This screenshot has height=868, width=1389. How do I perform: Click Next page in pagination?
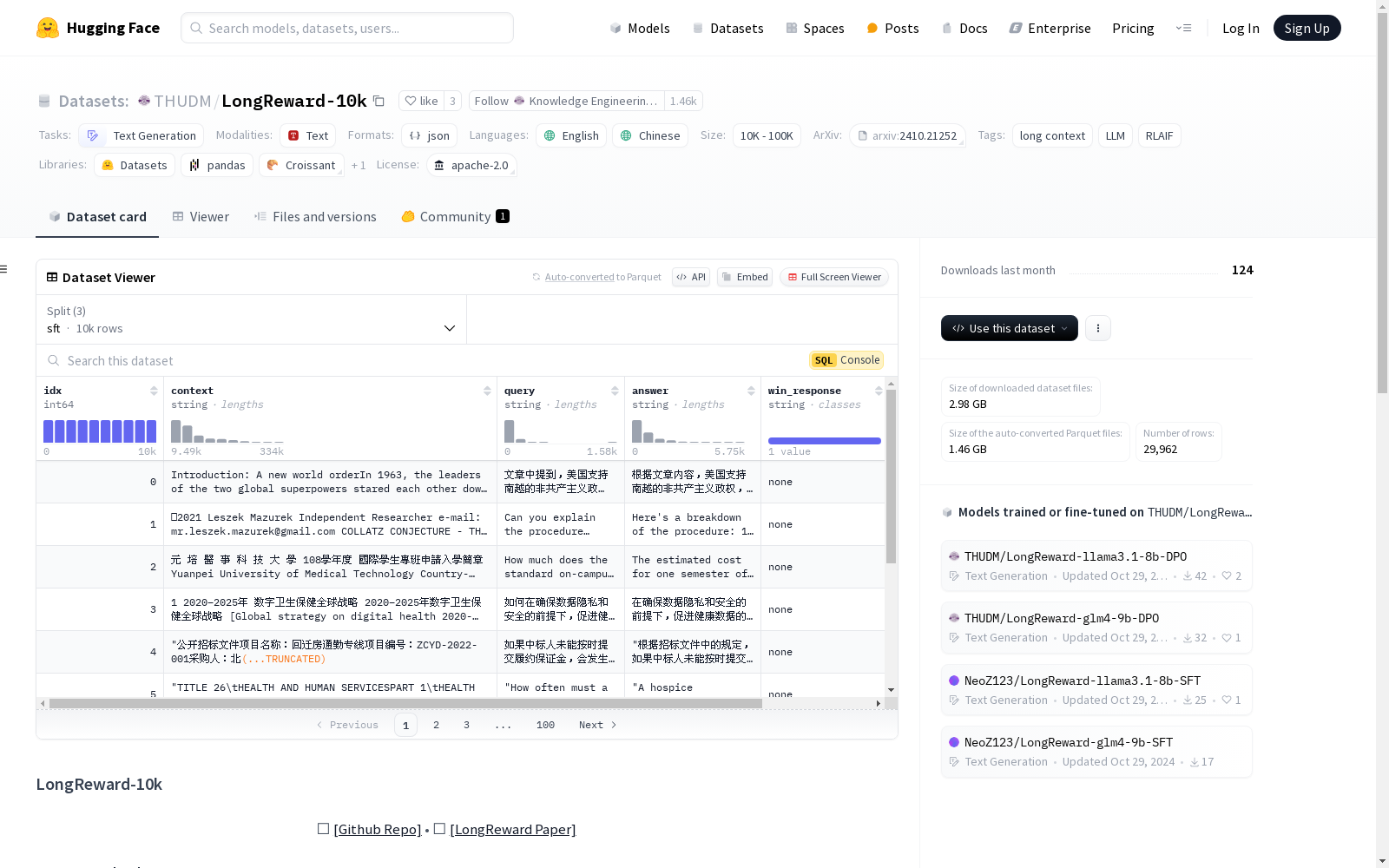coord(598,725)
